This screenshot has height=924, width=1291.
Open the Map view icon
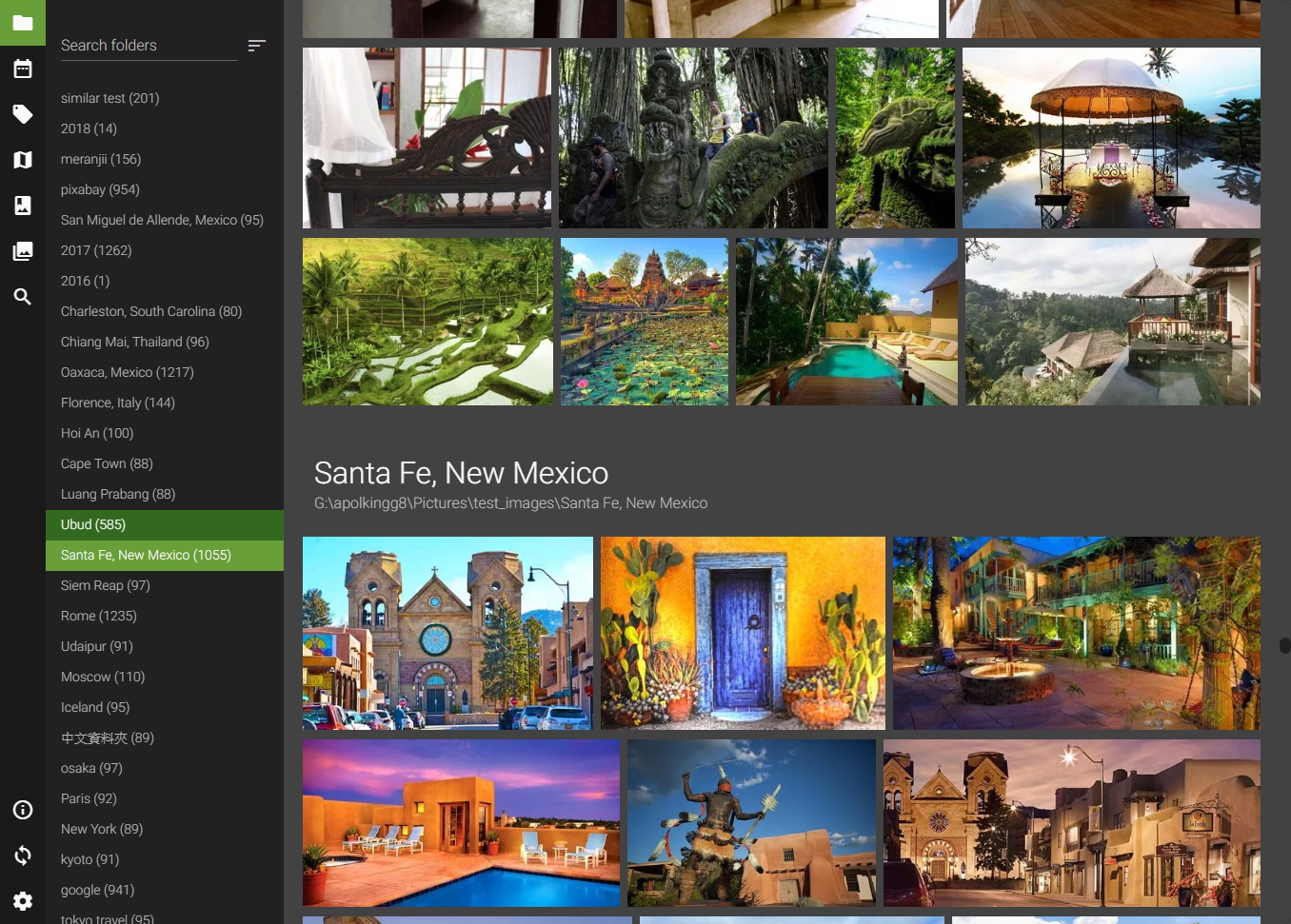(x=23, y=160)
